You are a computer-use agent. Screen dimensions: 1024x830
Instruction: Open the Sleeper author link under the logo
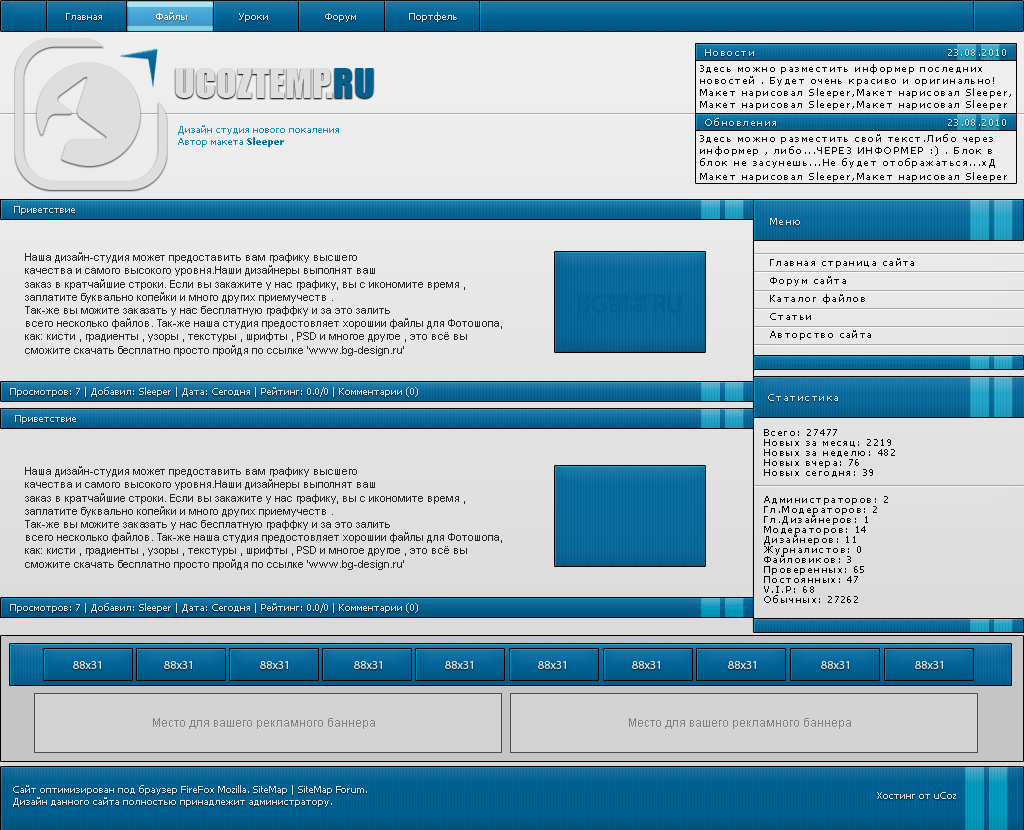tap(265, 142)
